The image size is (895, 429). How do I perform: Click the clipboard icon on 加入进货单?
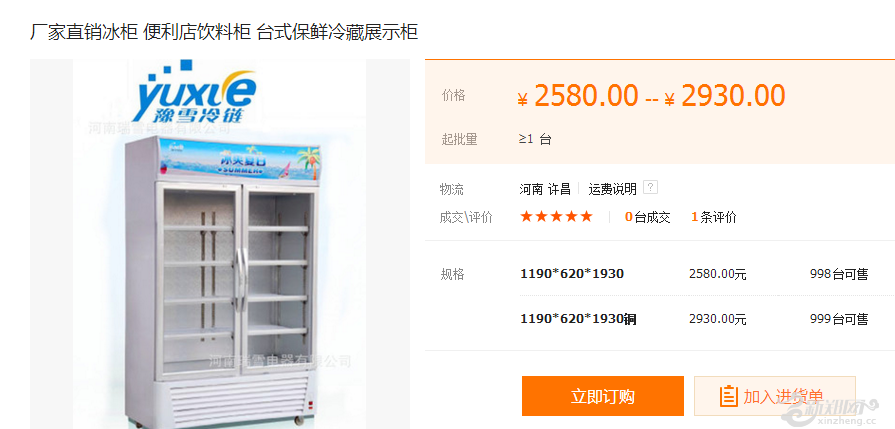coord(728,396)
